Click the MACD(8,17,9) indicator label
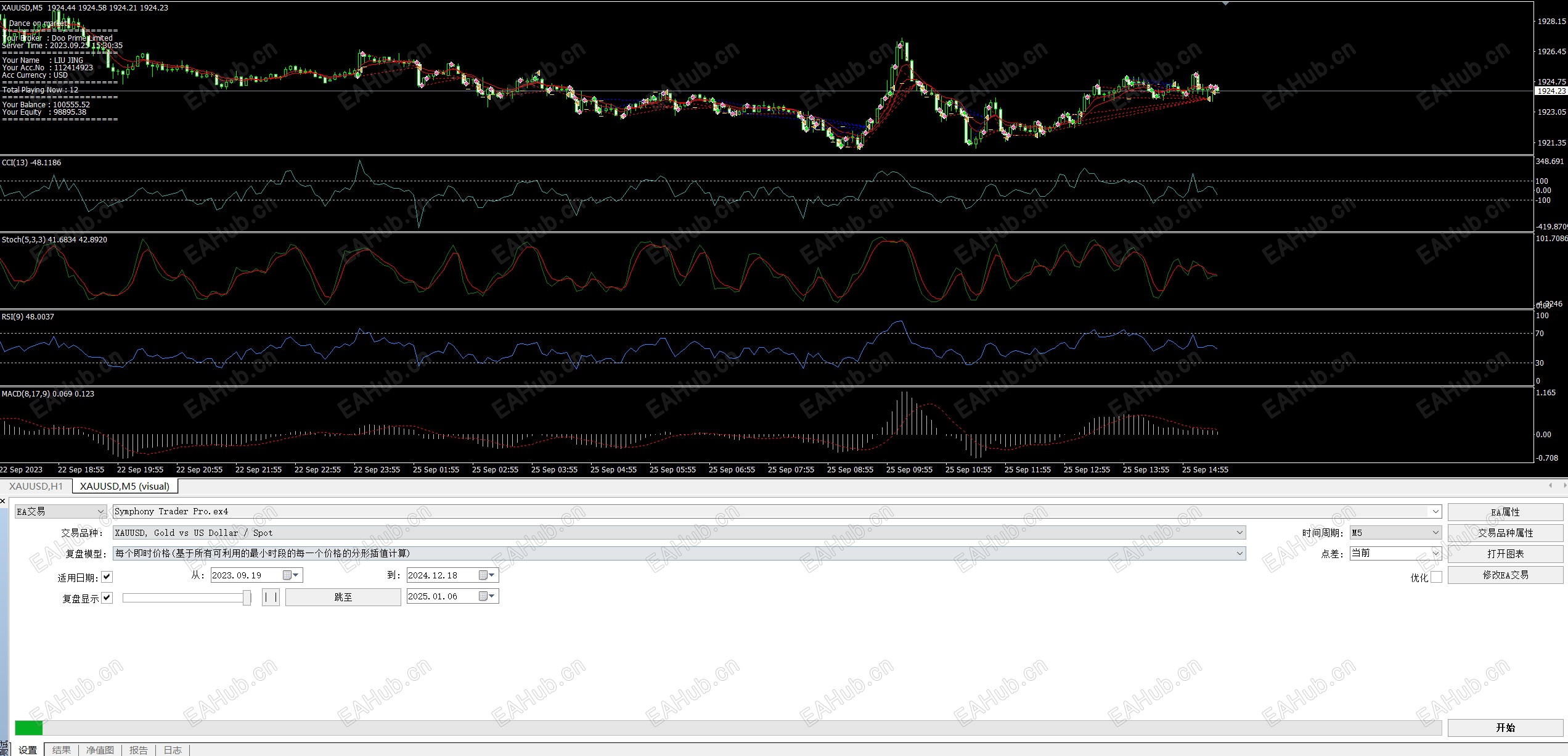This screenshot has height=756, width=1568. (48, 393)
